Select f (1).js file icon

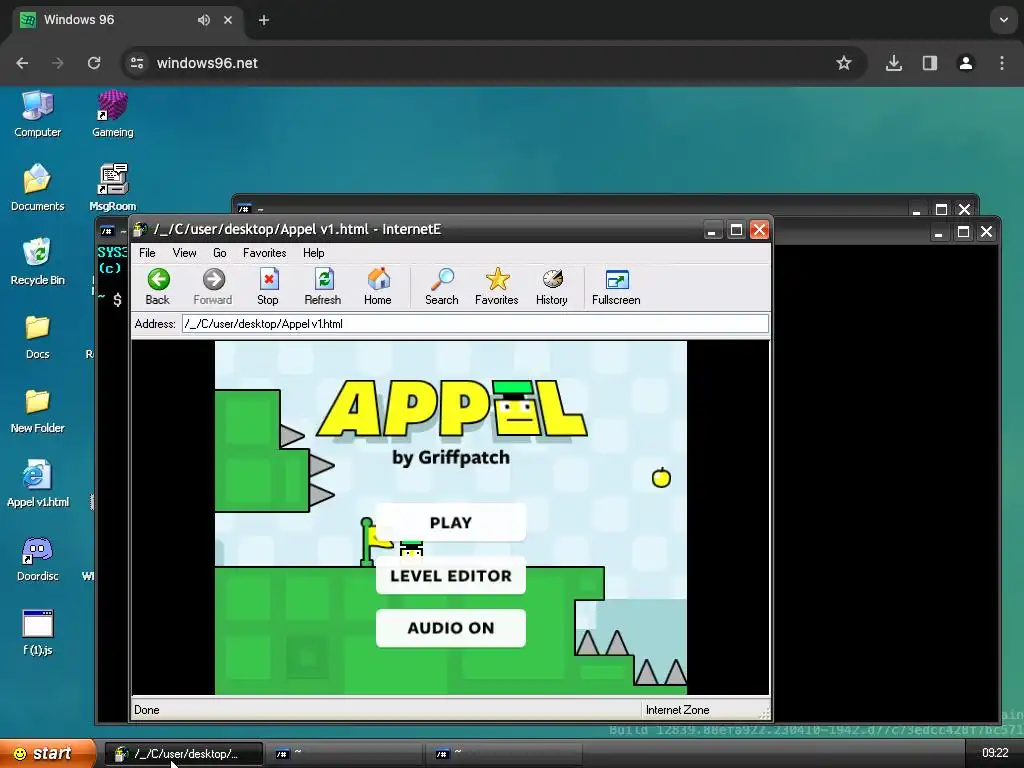(37, 632)
